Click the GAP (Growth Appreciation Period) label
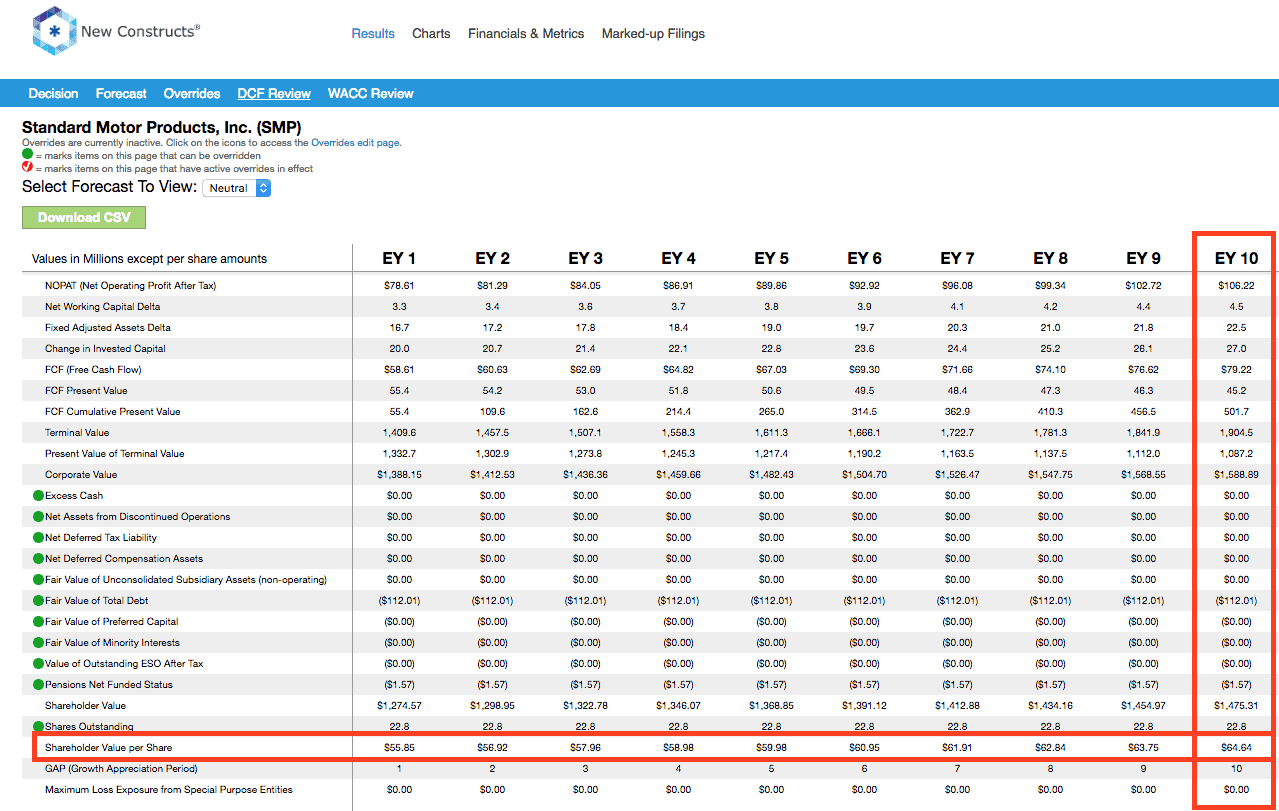 pos(121,769)
